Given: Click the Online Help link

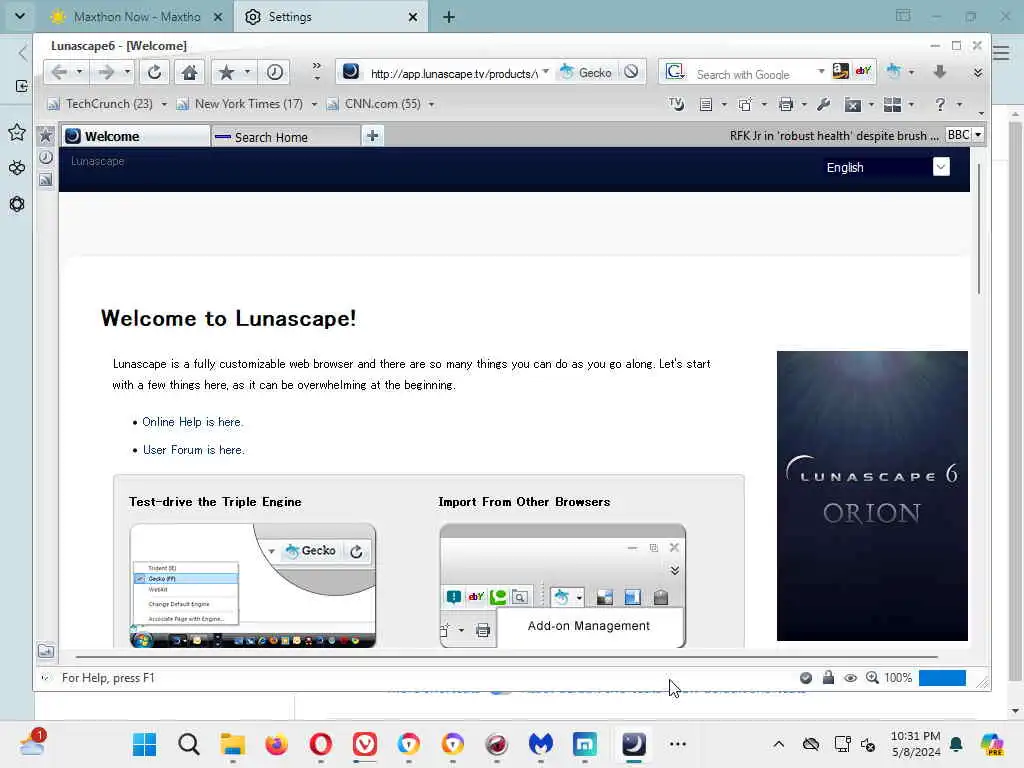Looking at the screenshot, I should pos(193,422).
